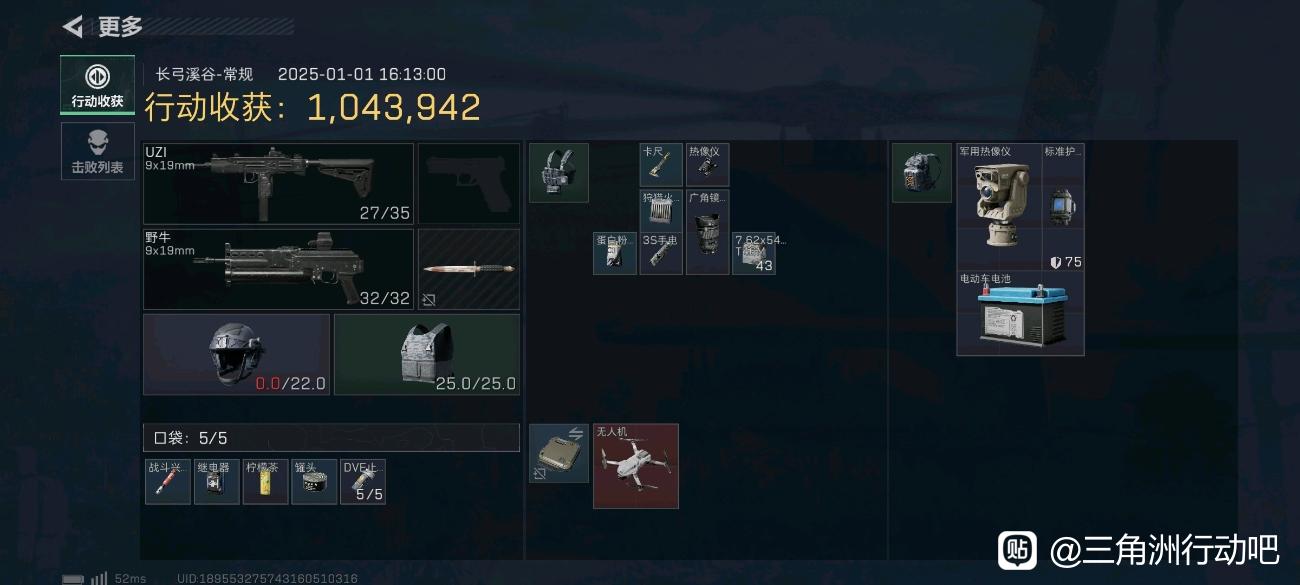Select the 柠檬茶 pocket item
Image resolution: width=1300 pixels, height=585 pixels.
[x=265, y=481]
